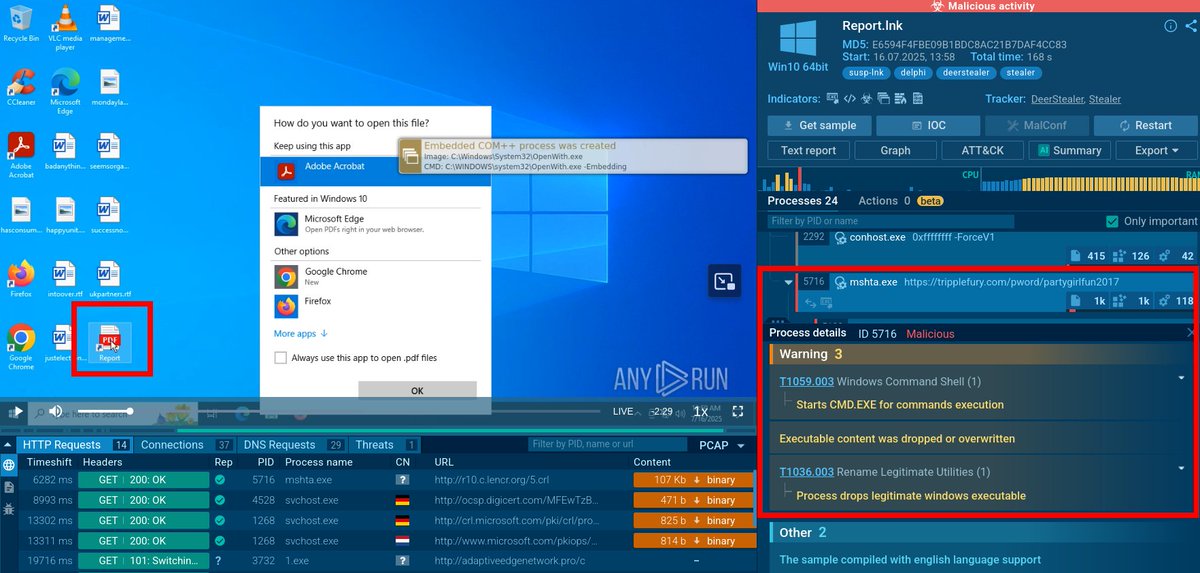Open Firefox desktop shortcut
This screenshot has height=573, width=1200.
[21, 279]
